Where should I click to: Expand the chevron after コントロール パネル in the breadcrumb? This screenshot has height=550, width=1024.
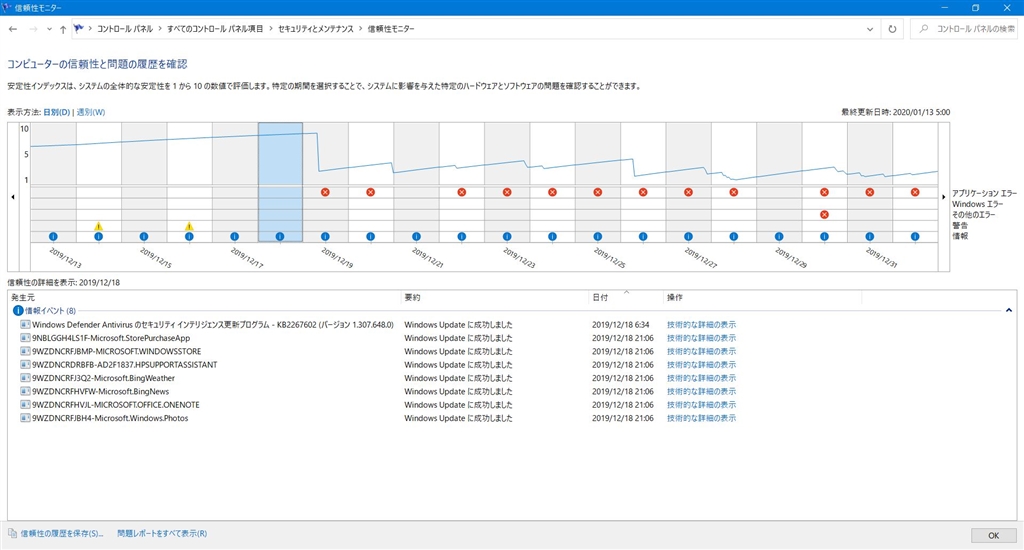[159, 29]
